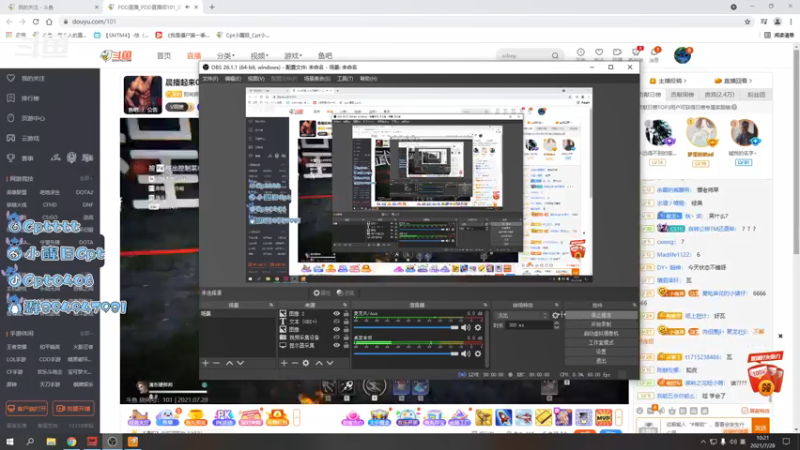Image resolution: width=800 pixels, height=450 pixels.
Task: Click the Douyu logo in the header
Action: click(x=116, y=56)
